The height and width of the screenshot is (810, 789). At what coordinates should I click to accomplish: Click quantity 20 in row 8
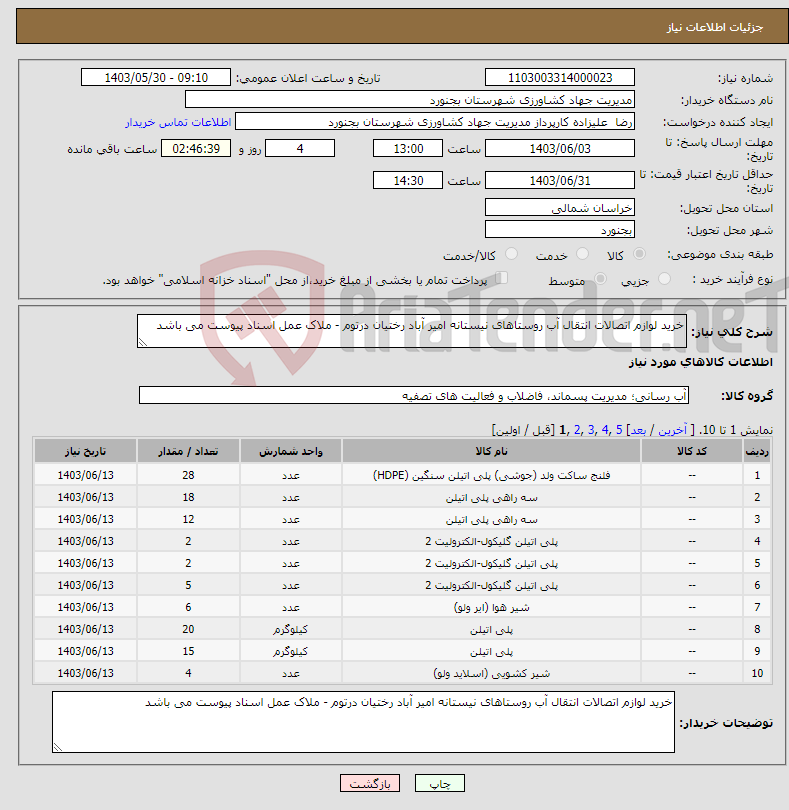(x=188, y=629)
